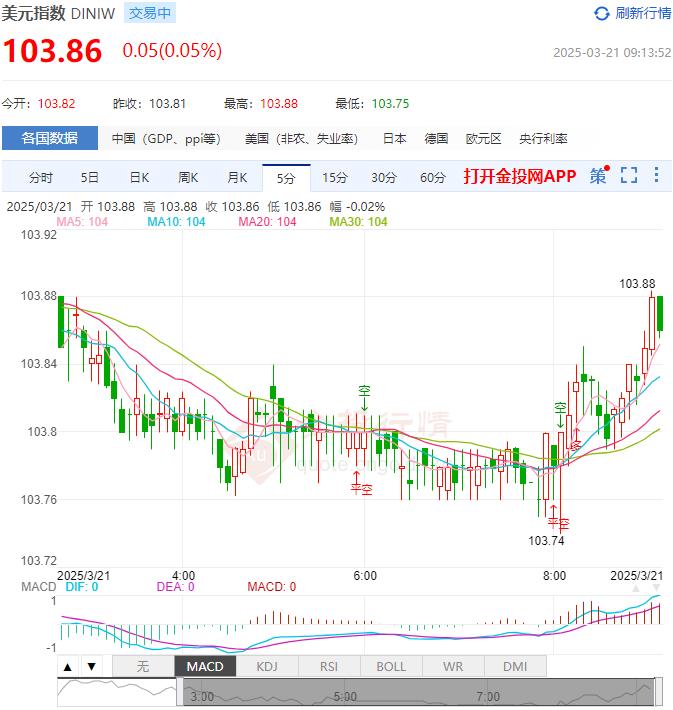
Task: Click the DIF: 0 label
Action: tap(82, 587)
